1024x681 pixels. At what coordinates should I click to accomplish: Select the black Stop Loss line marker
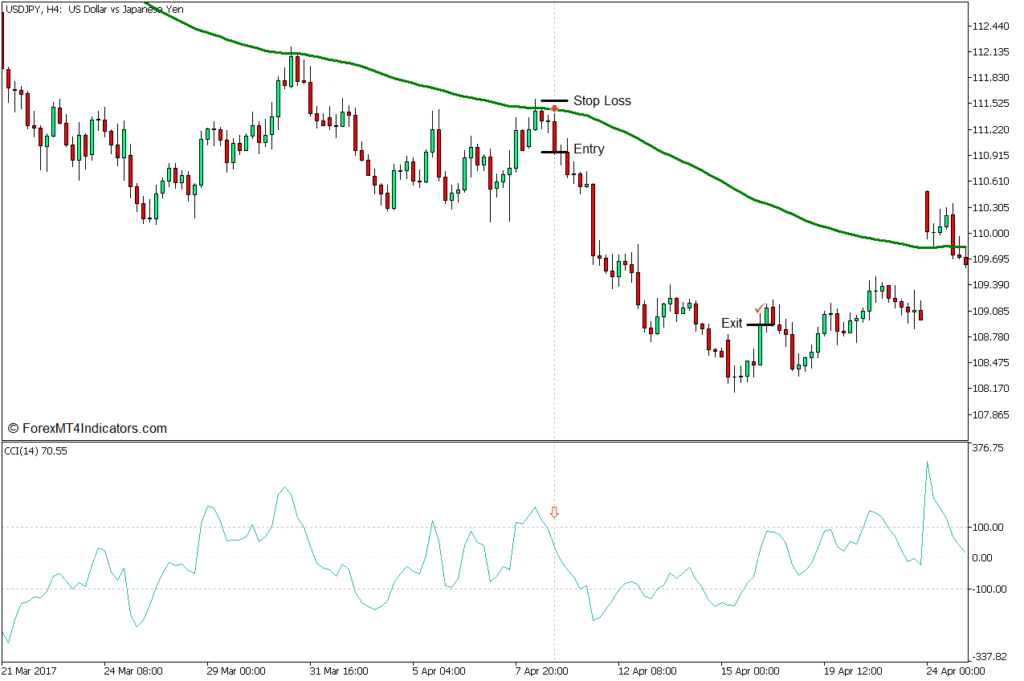(x=554, y=101)
